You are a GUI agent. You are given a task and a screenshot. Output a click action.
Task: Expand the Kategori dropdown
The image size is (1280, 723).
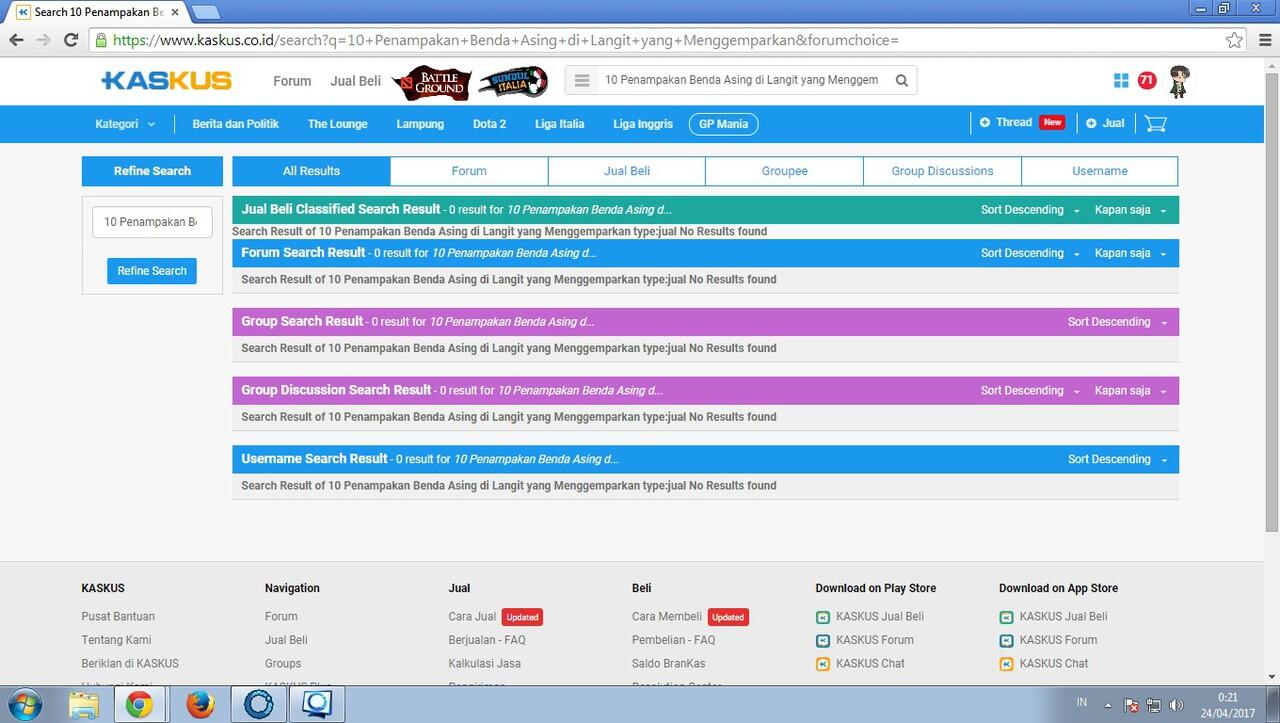(126, 124)
